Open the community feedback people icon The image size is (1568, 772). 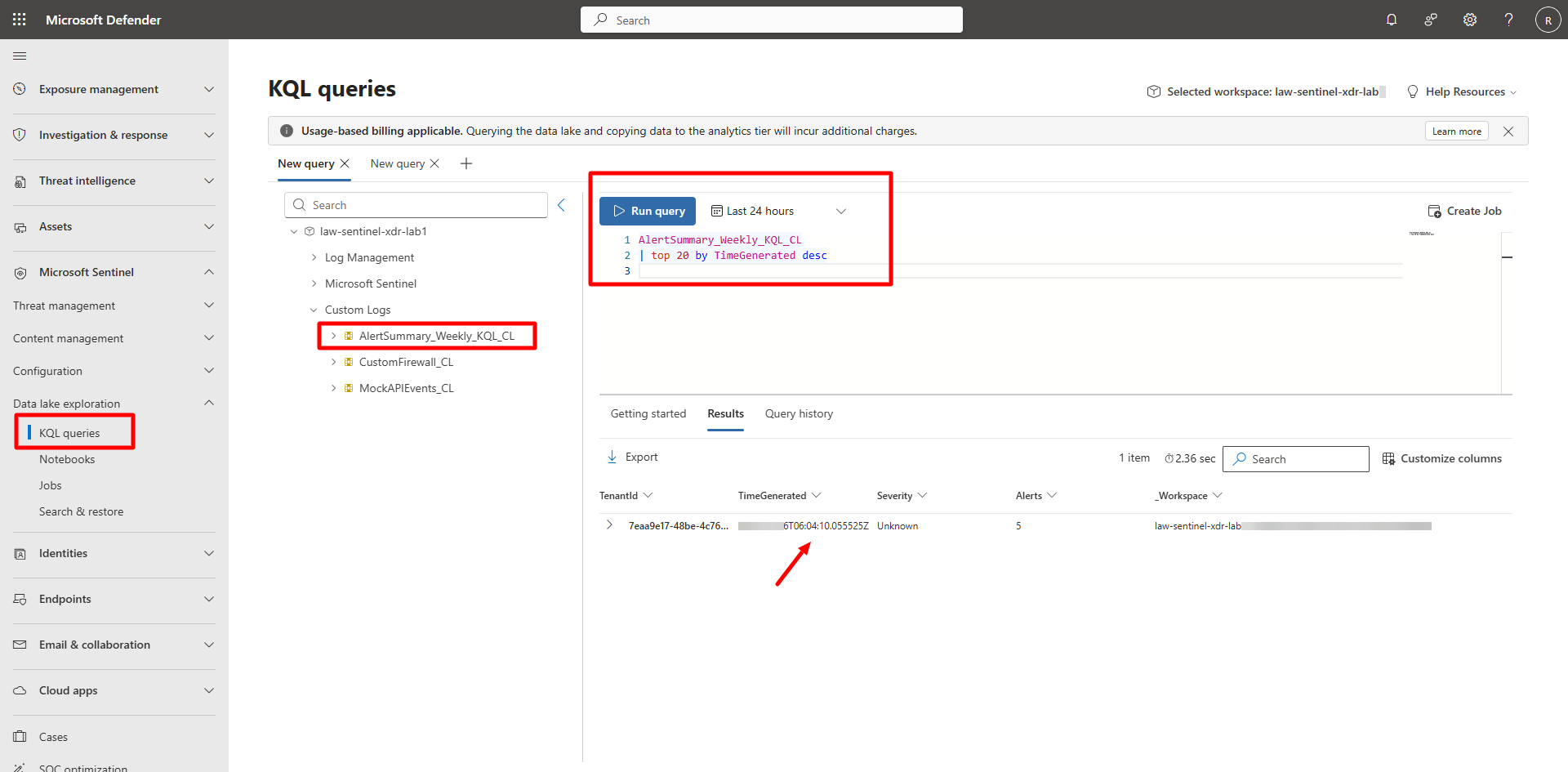click(x=1431, y=20)
